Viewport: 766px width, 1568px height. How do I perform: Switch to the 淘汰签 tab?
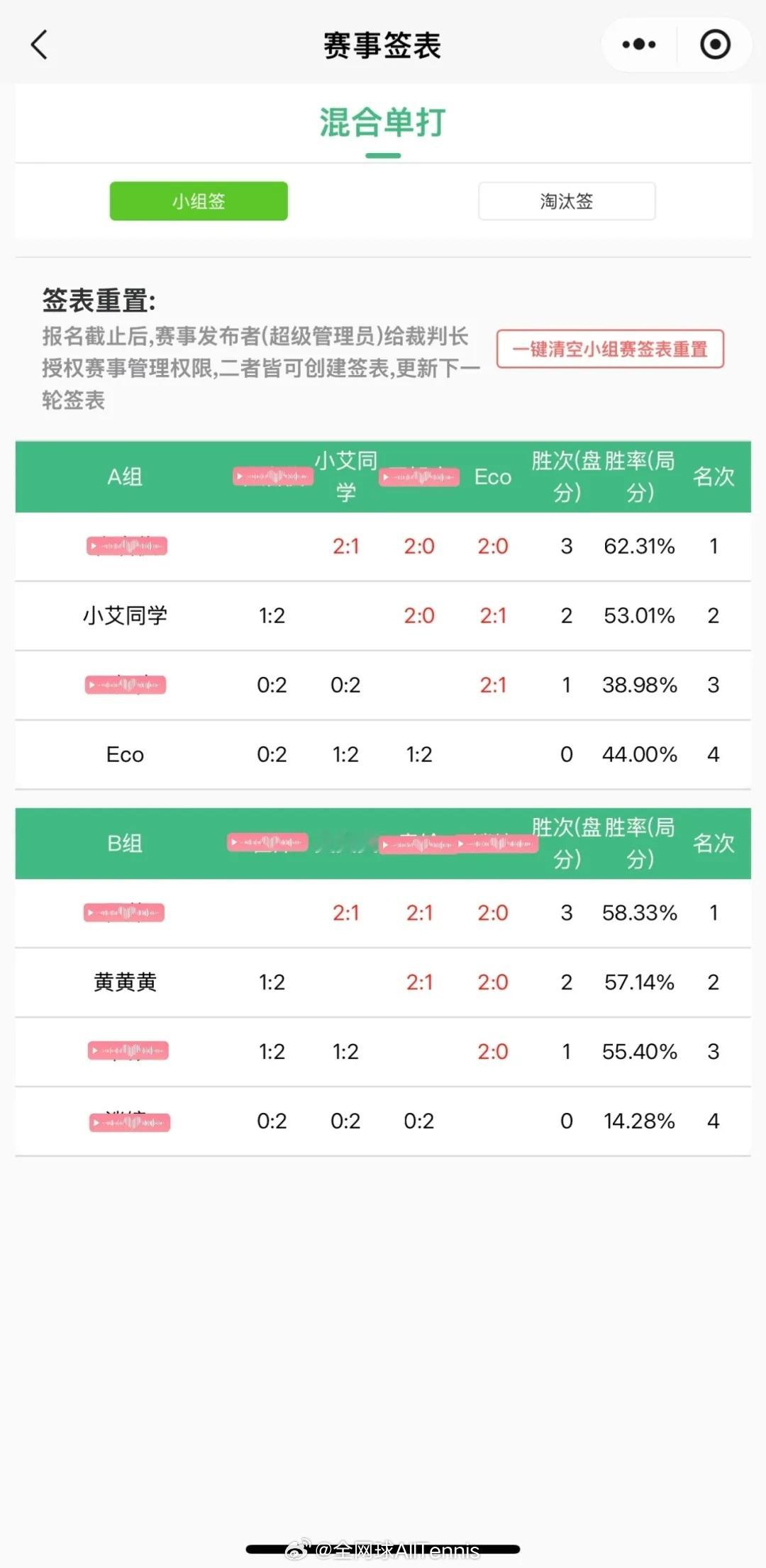click(567, 201)
